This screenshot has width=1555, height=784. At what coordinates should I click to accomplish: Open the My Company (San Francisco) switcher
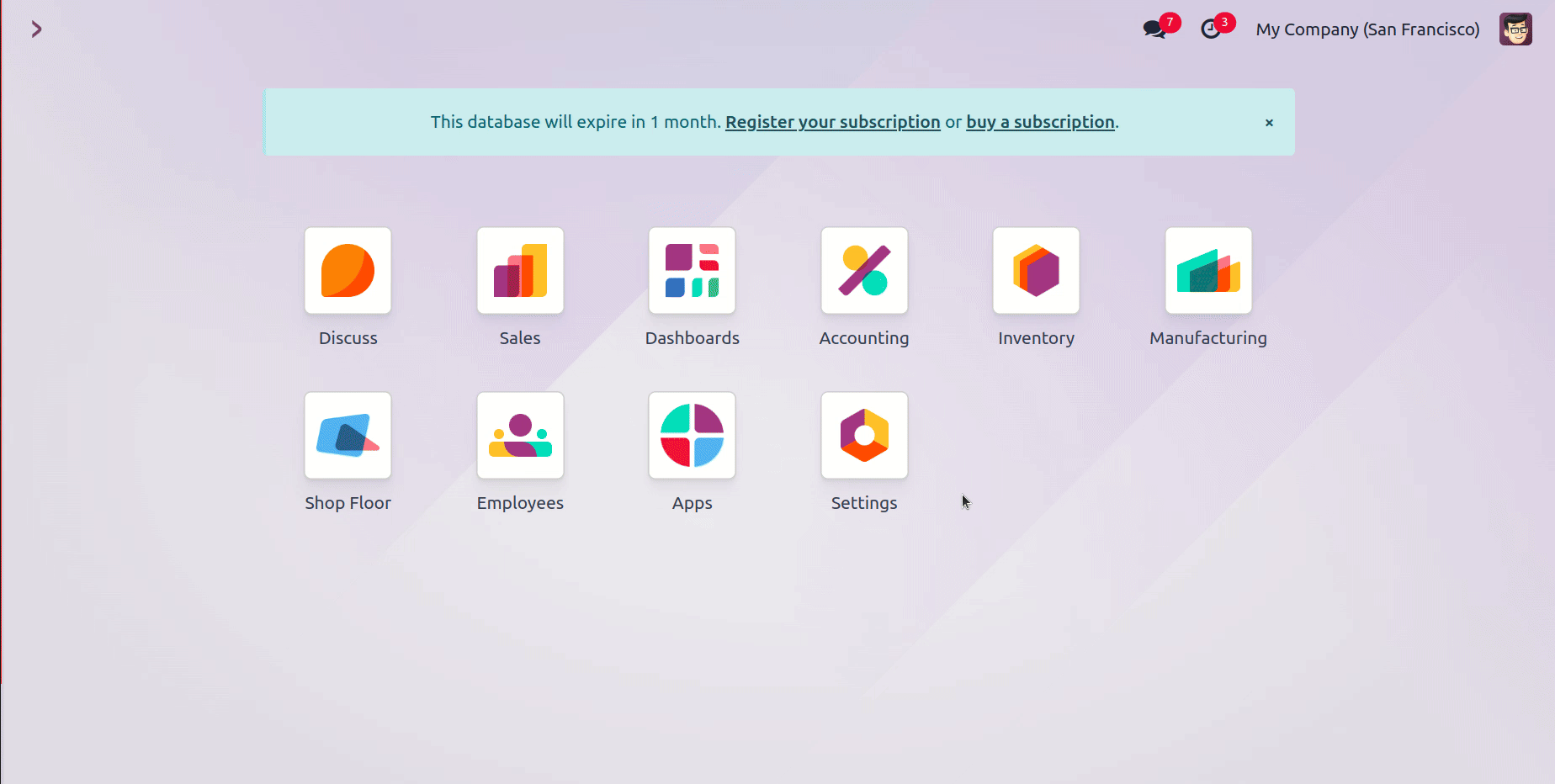click(1367, 29)
